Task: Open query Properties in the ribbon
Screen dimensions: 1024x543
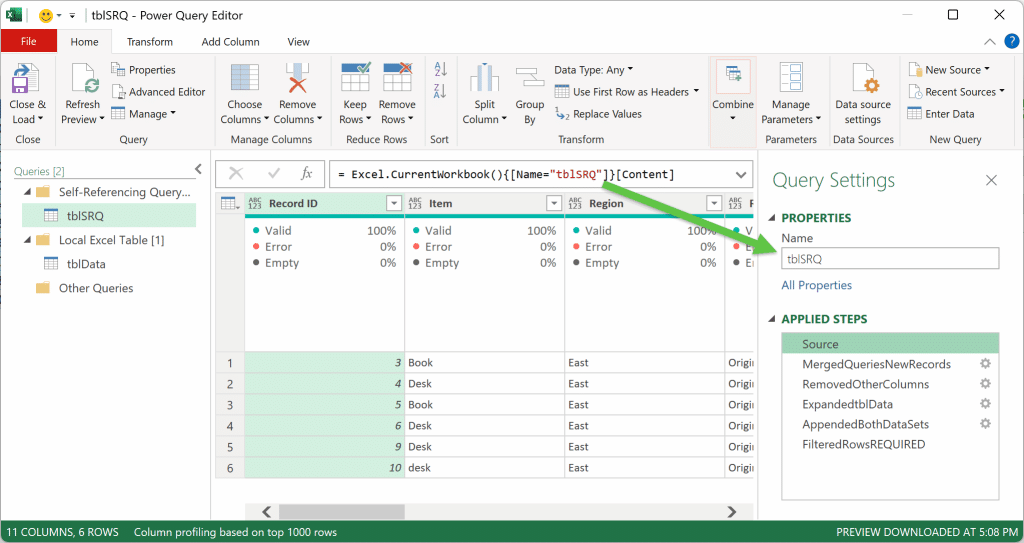Action: (x=144, y=70)
